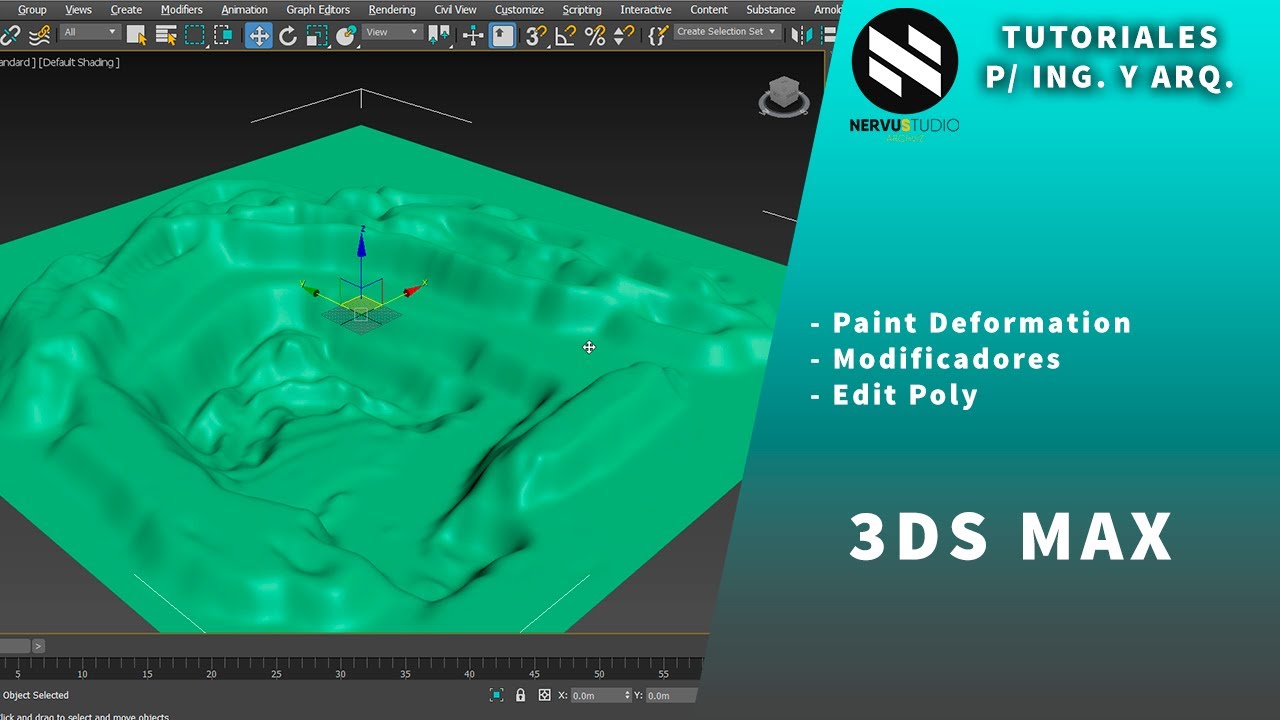Toggle the Percent Snap button

point(595,36)
